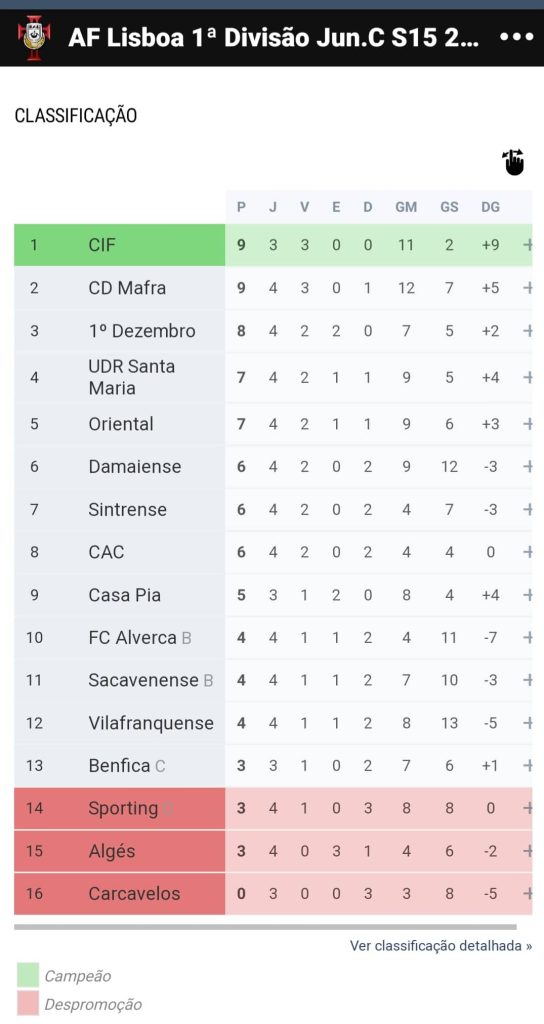
Task: Open the Benfica C team entry
Action: pyautogui.click(x=127, y=765)
